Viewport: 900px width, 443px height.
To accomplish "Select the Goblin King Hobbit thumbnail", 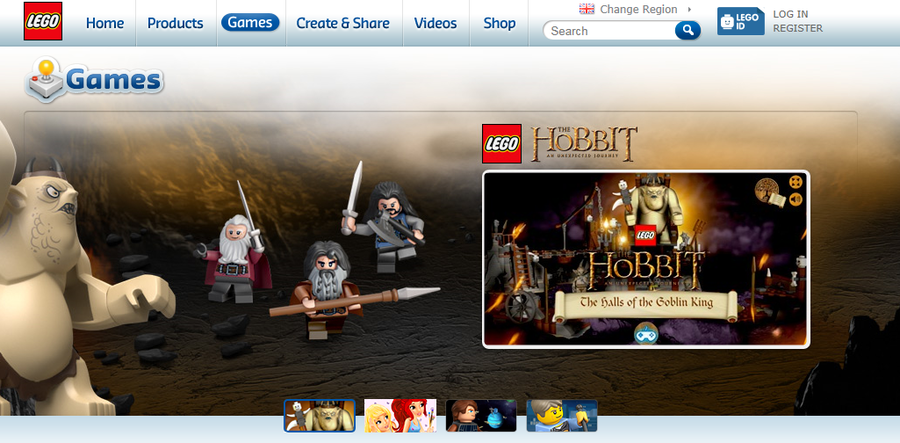I will tap(320, 416).
